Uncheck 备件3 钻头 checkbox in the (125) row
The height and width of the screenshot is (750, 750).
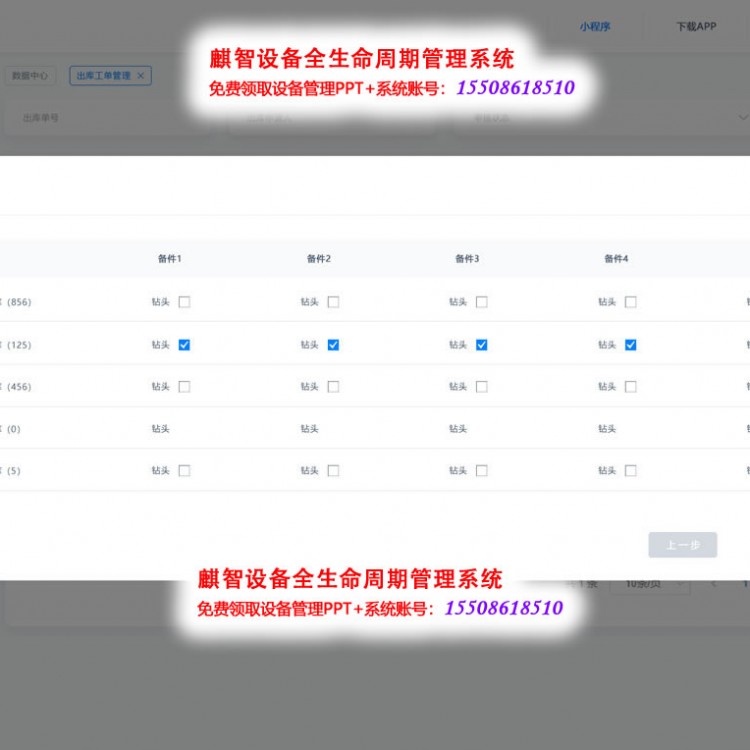click(481, 345)
